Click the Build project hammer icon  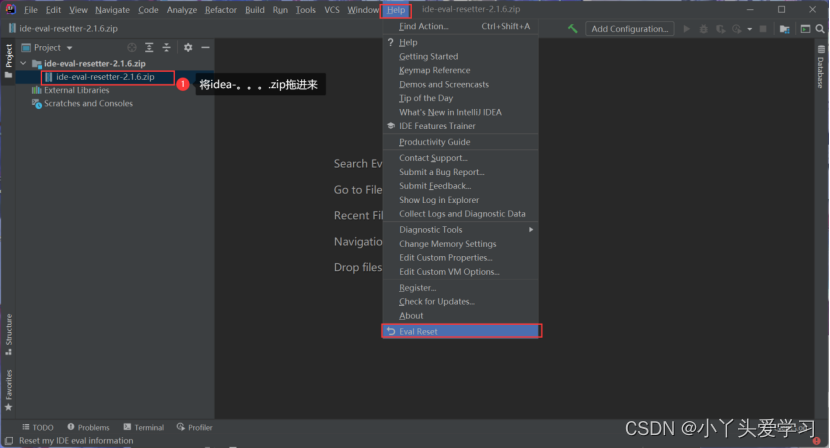click(572, 29)
